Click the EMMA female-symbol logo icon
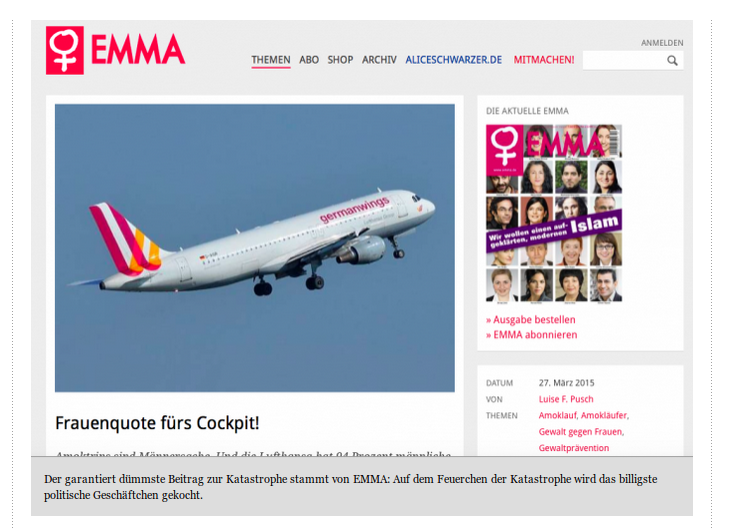 [x=65, y=50]
